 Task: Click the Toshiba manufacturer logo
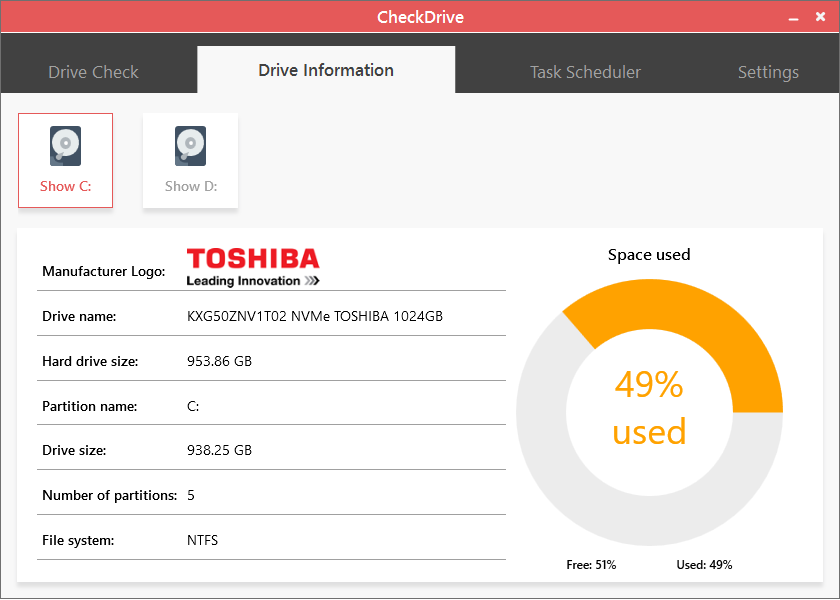coord(253,267)
